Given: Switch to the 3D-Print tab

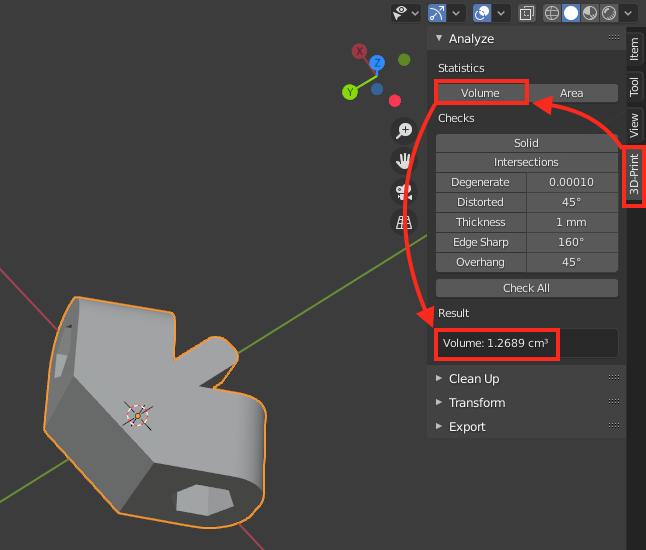Looking at the screenshot, I should [x=634, y=177].
